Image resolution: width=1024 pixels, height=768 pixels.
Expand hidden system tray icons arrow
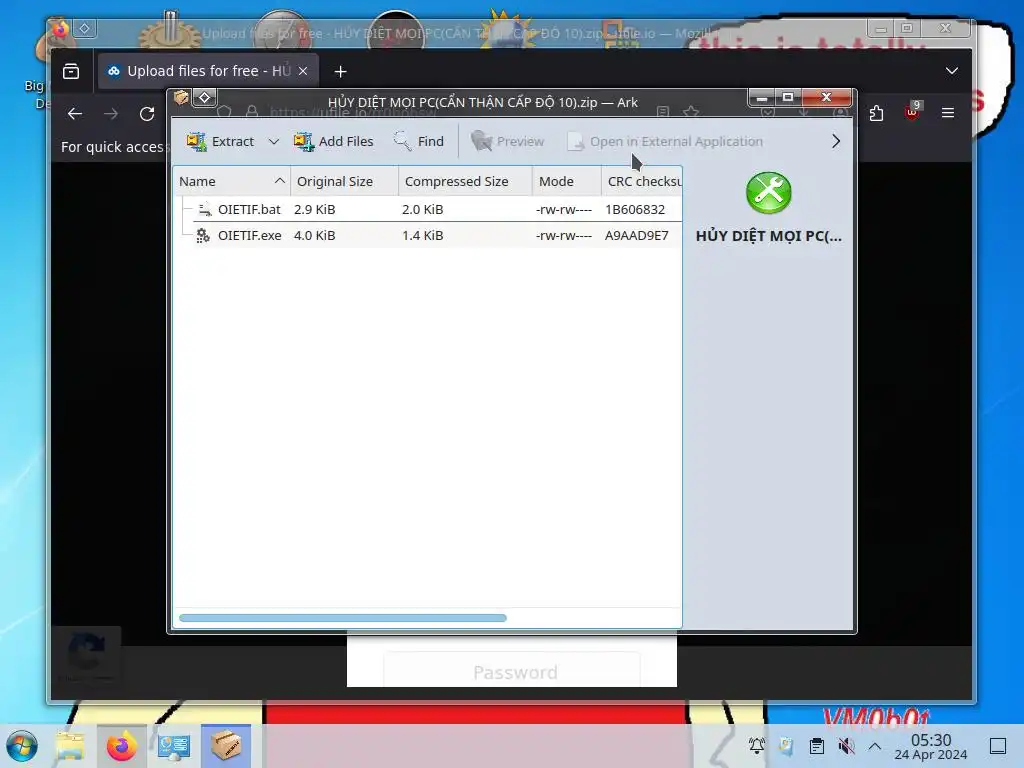pos(875,746)
